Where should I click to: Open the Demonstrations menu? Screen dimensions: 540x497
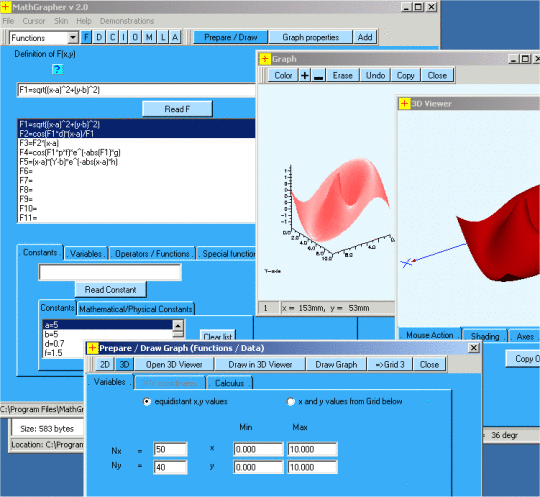pyautogui.click(x=127, y=21)
